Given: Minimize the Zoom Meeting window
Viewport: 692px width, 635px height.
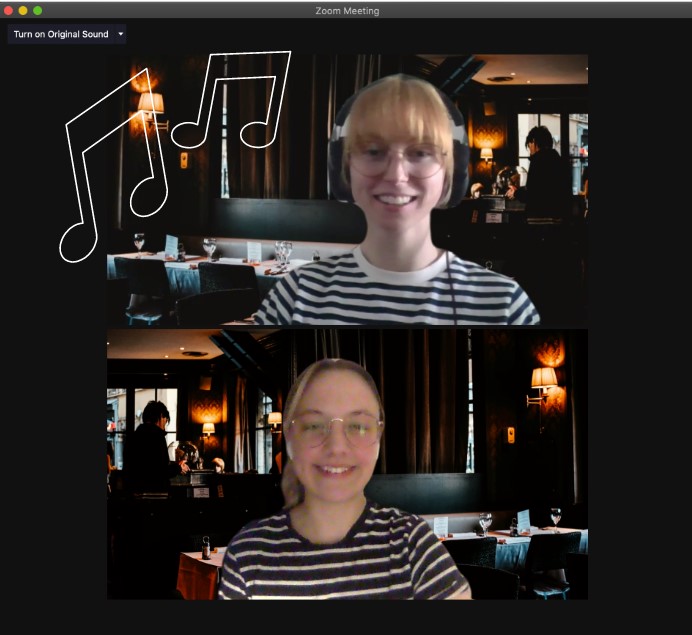Looking at the screenshot, I should (23, 11).
